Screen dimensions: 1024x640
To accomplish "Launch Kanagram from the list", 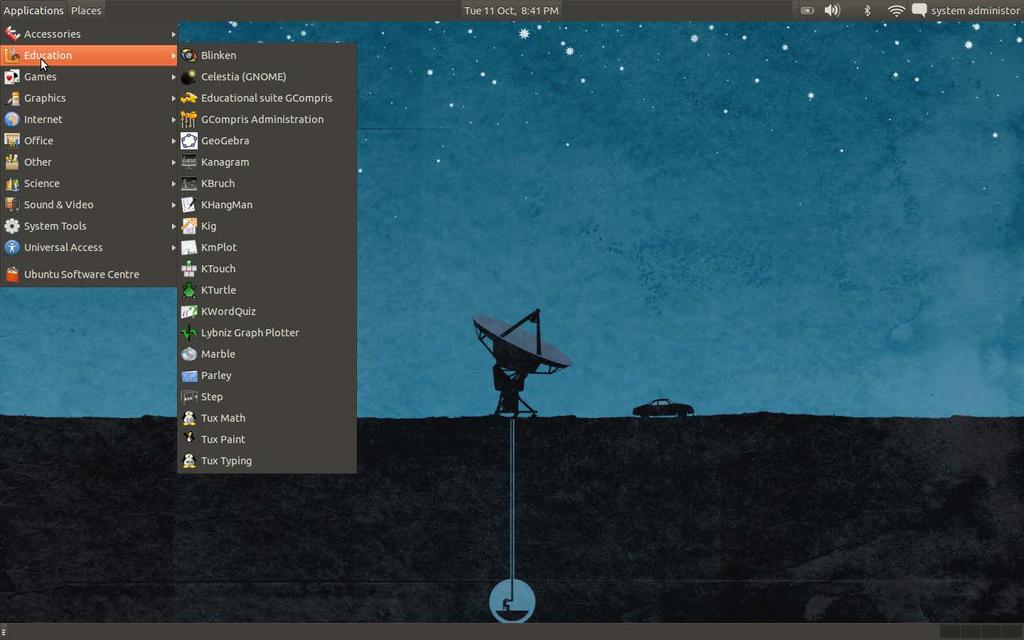I will [267, 162].
